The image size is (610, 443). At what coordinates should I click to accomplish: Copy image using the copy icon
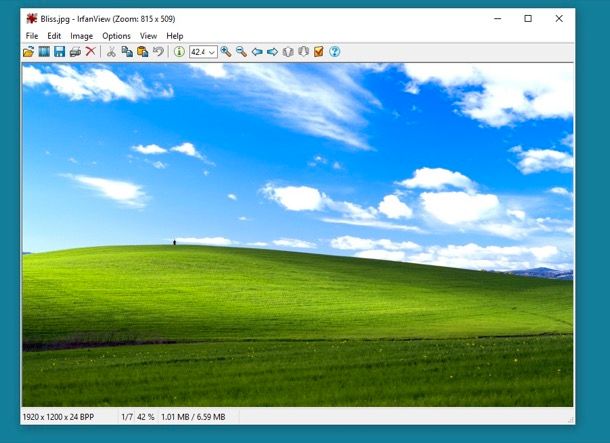[x=127, y=52]
